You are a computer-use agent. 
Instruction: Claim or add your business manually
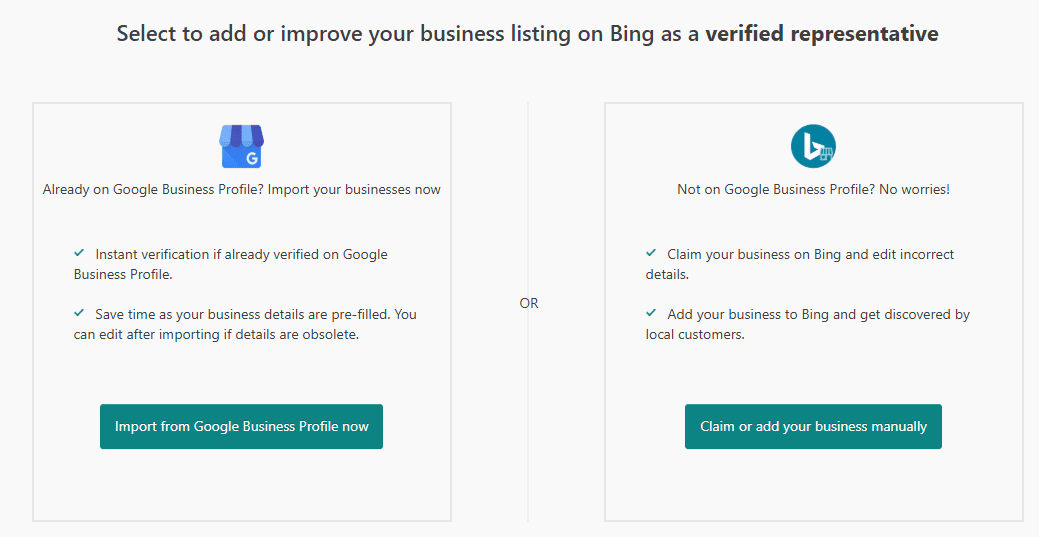pyautogui.click(x=813, y=427)
